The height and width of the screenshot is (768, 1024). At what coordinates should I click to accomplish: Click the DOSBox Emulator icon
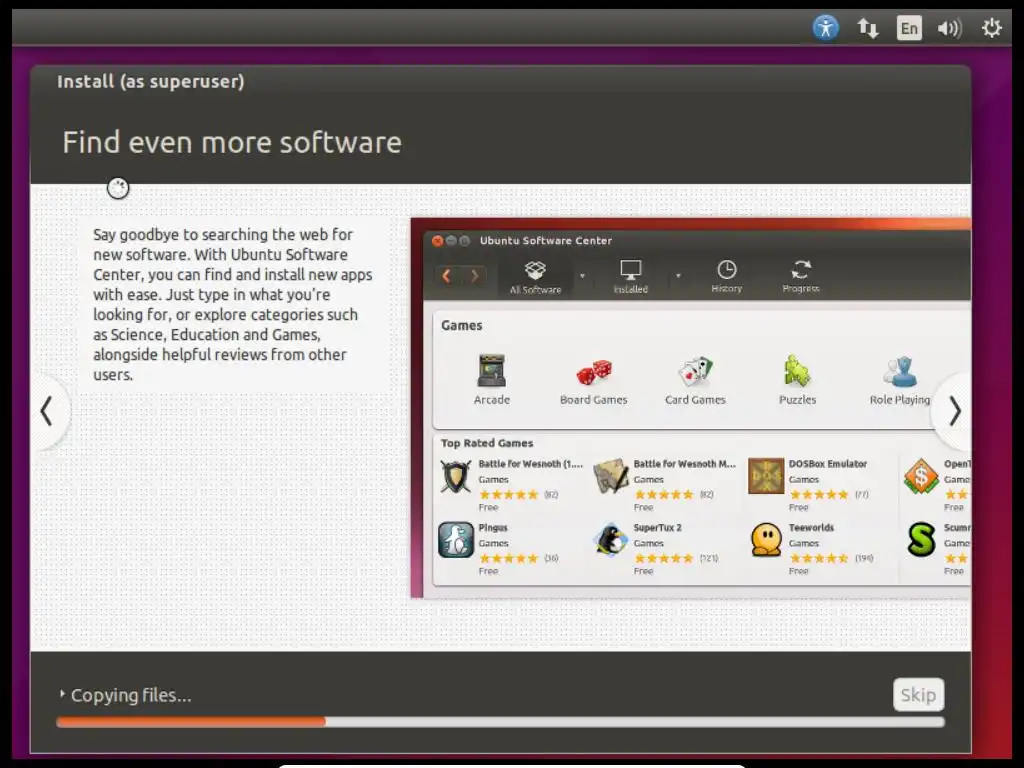tap(766, 476)
